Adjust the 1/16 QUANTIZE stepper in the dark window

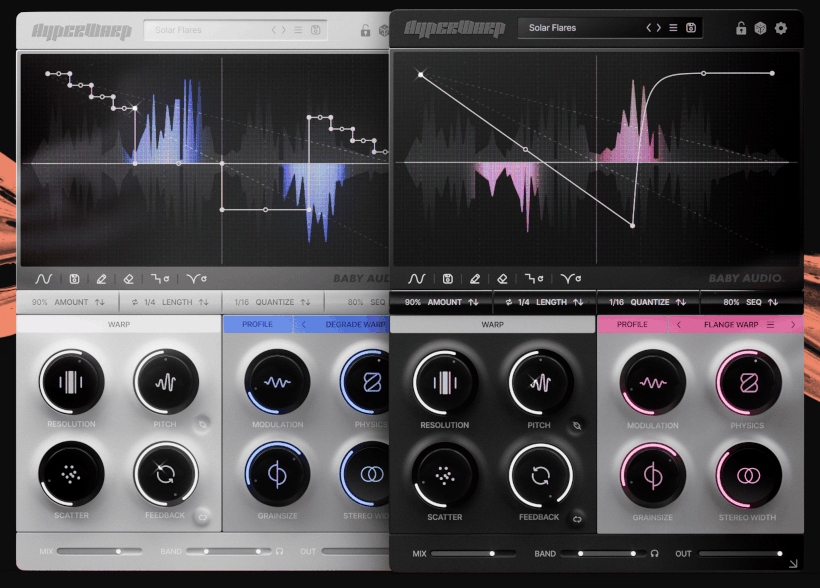tap(680, 302)
